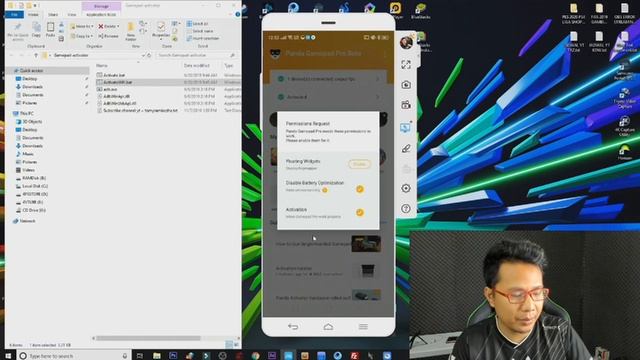Image resolution: width=640 pixels, height=360 pixels.
Task: Click the Paste icon in ribbon
Action: point(50,30)
